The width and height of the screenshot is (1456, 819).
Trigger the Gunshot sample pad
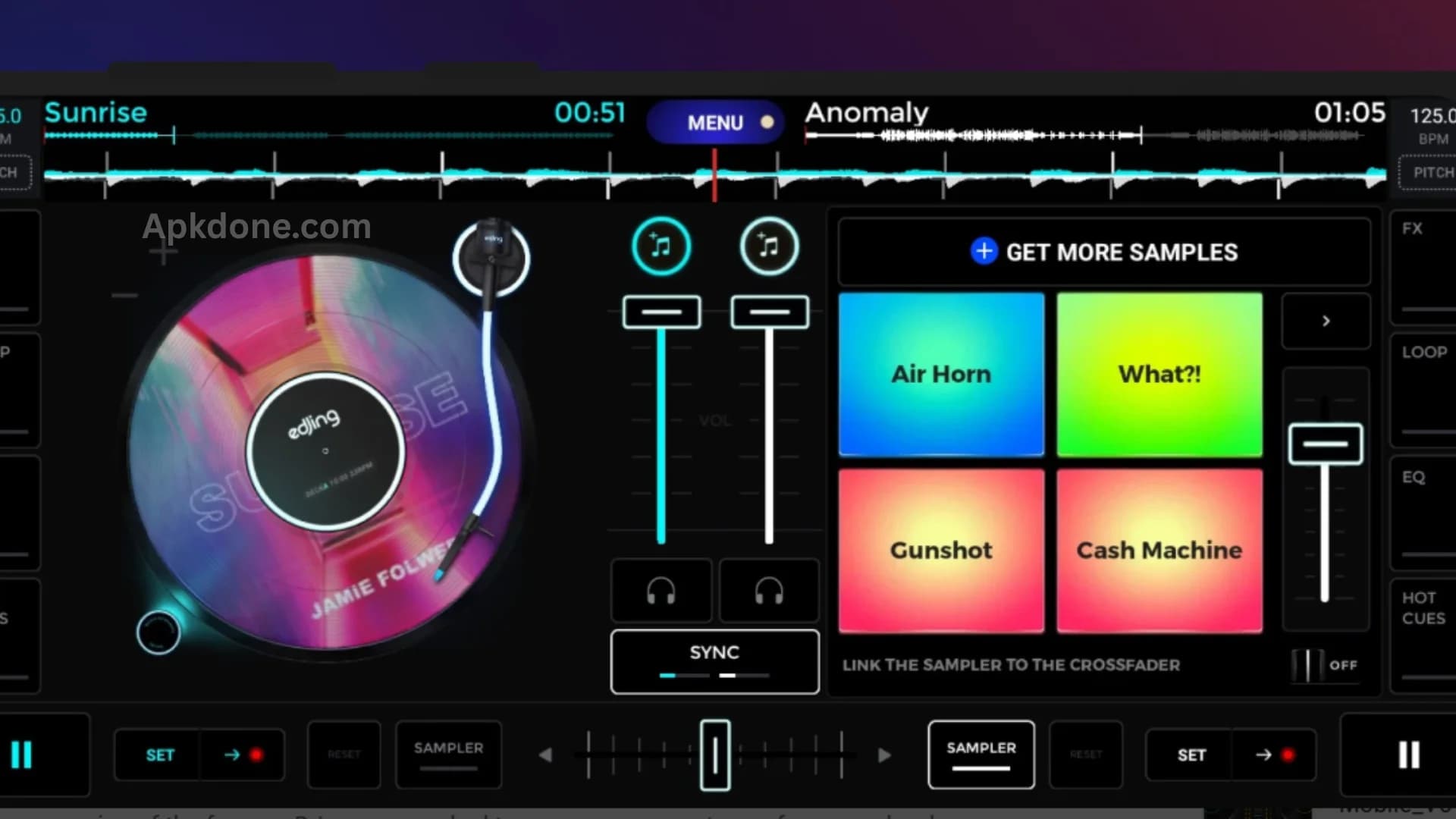(x=941, y=551)
